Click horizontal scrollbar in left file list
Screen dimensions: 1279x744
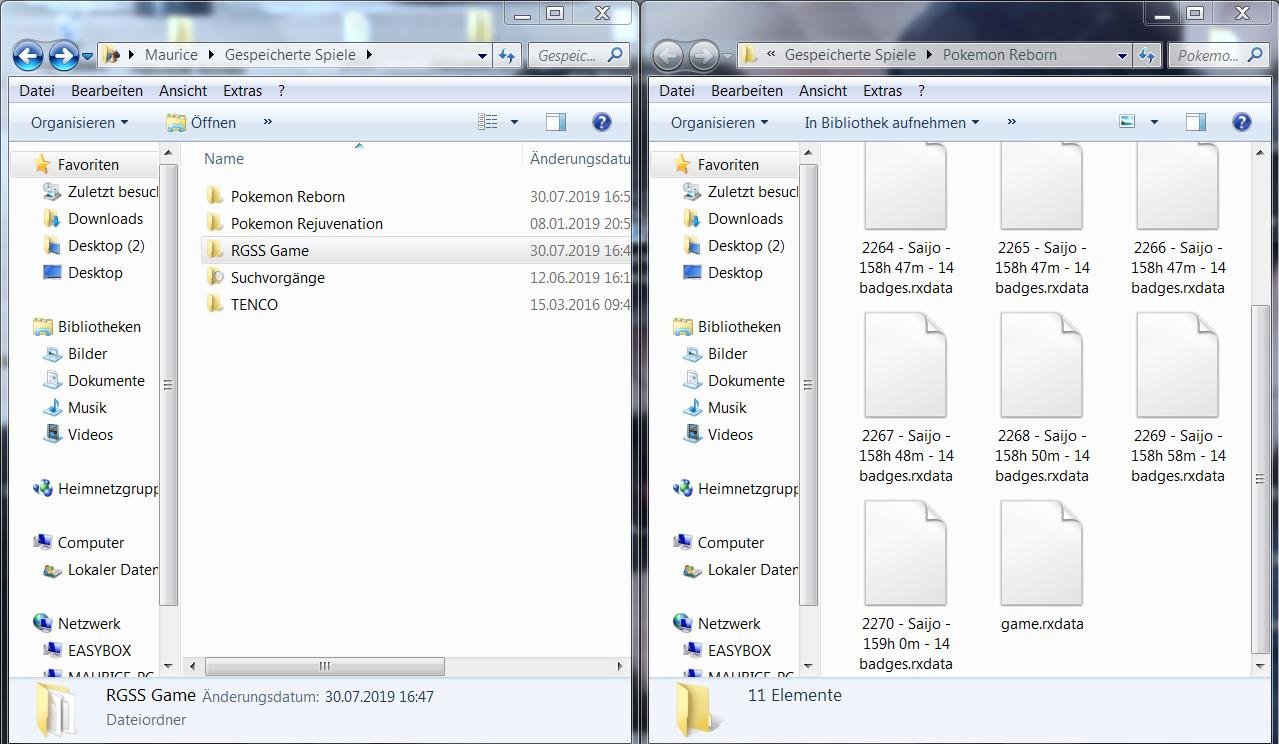pyautogui.click(x=324, y=666)
